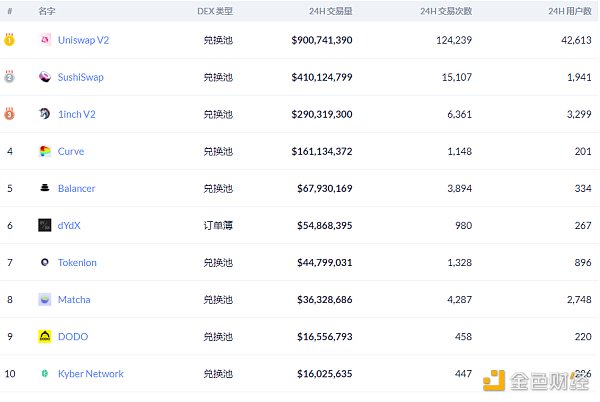Viewport: 600px width, 402px height.
Task: Click the SushiSwap logo icon
Action: (45, 77)
